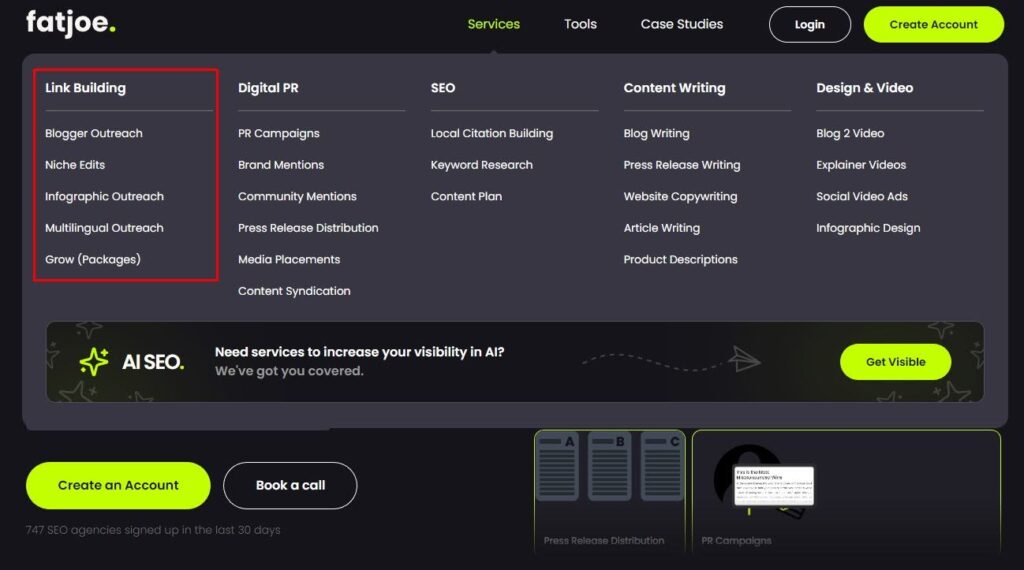1024x570 pixels.
Task: Open Product Descriptions
Action: tap(680, 259)
